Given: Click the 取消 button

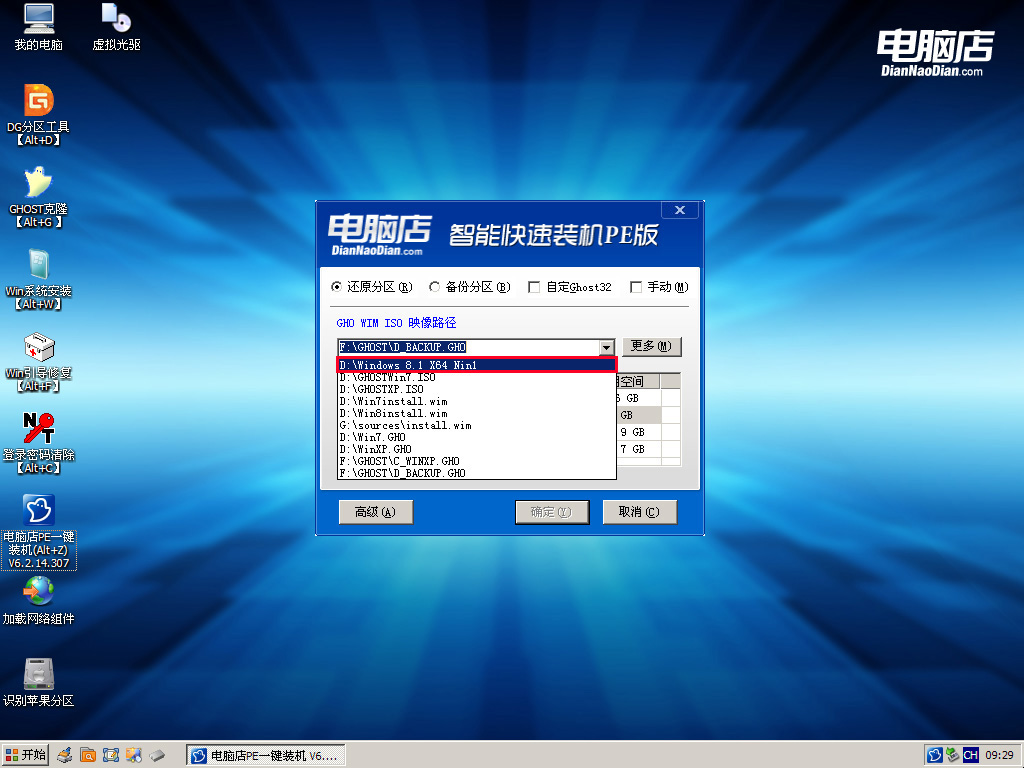Looking at the screenshot, I should tap(639, 512).
